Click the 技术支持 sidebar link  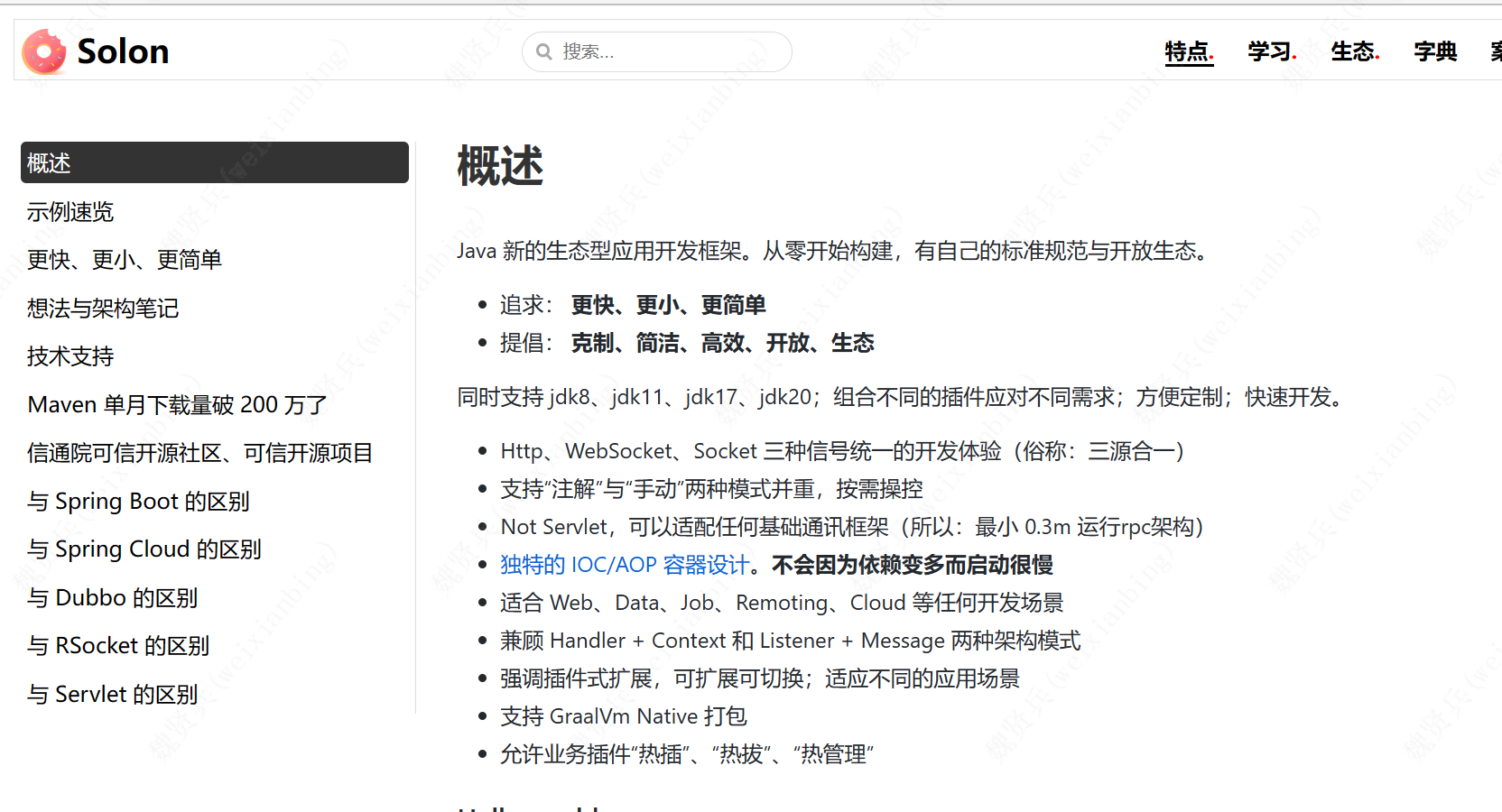(x=70, y=355)
